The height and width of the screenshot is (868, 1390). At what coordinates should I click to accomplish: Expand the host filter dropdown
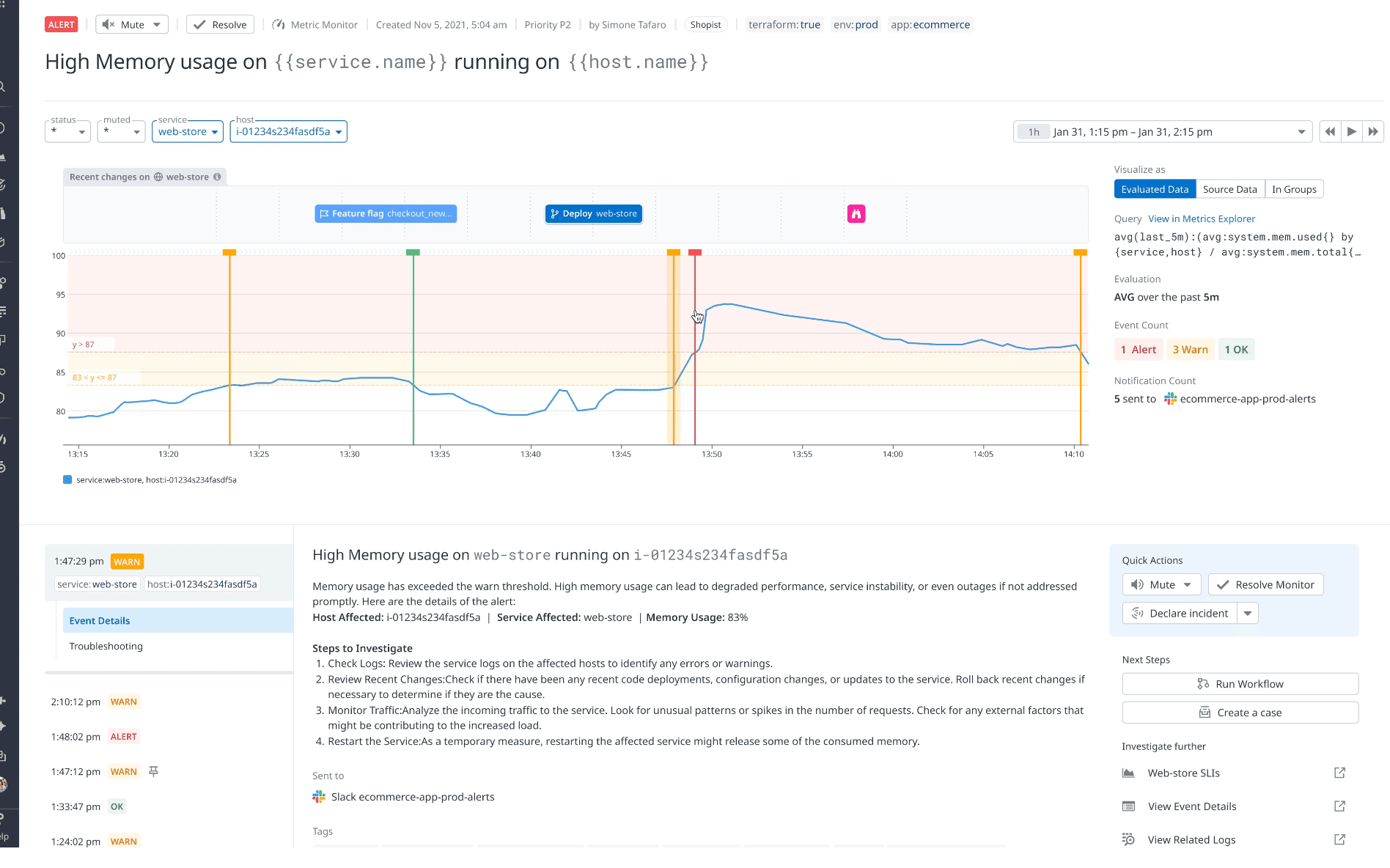(289, 132)
